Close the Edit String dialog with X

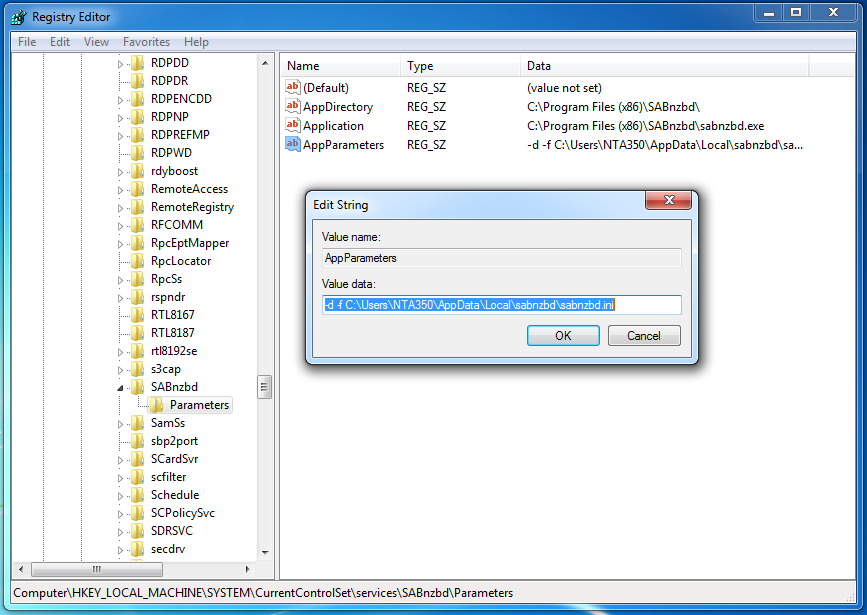click(x=668, y=200)
